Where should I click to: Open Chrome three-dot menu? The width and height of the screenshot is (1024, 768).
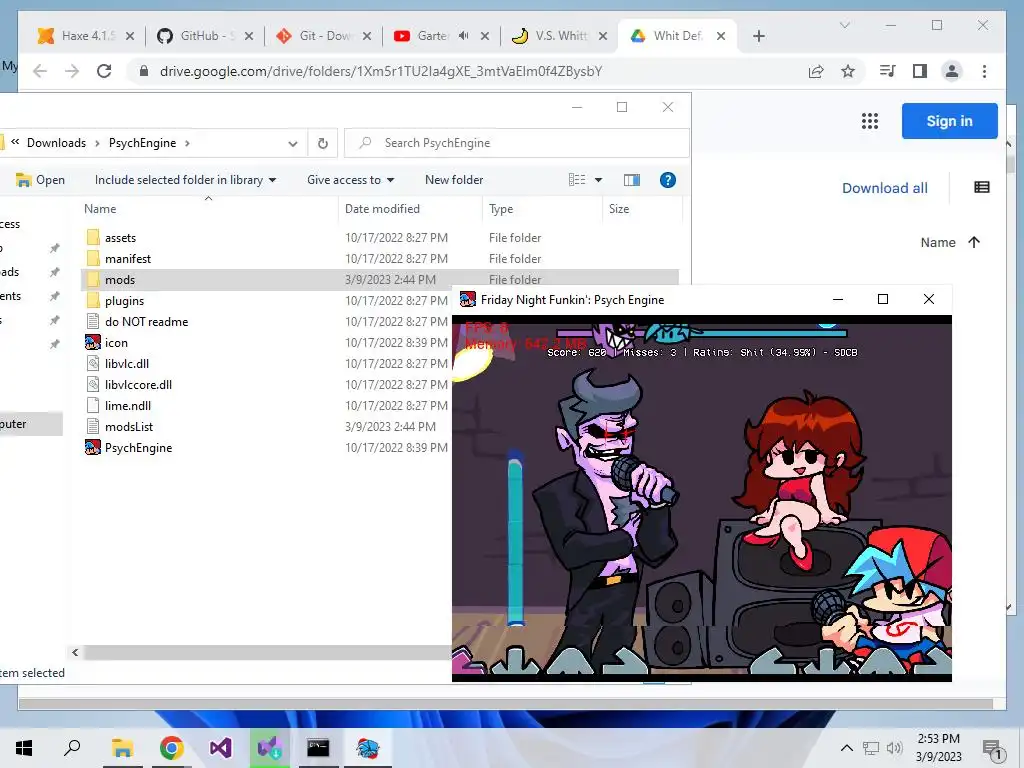point(984,71)
